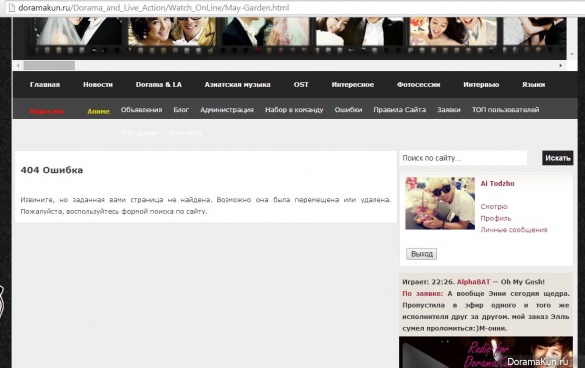Open the Аниме link

(98, 111)
